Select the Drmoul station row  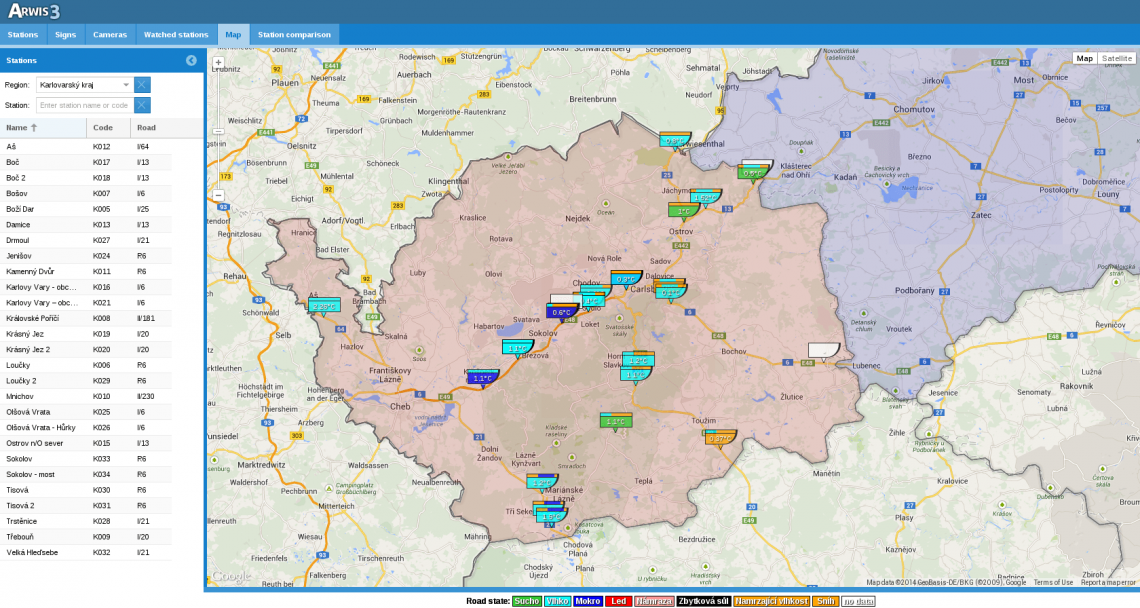(86, 241)
